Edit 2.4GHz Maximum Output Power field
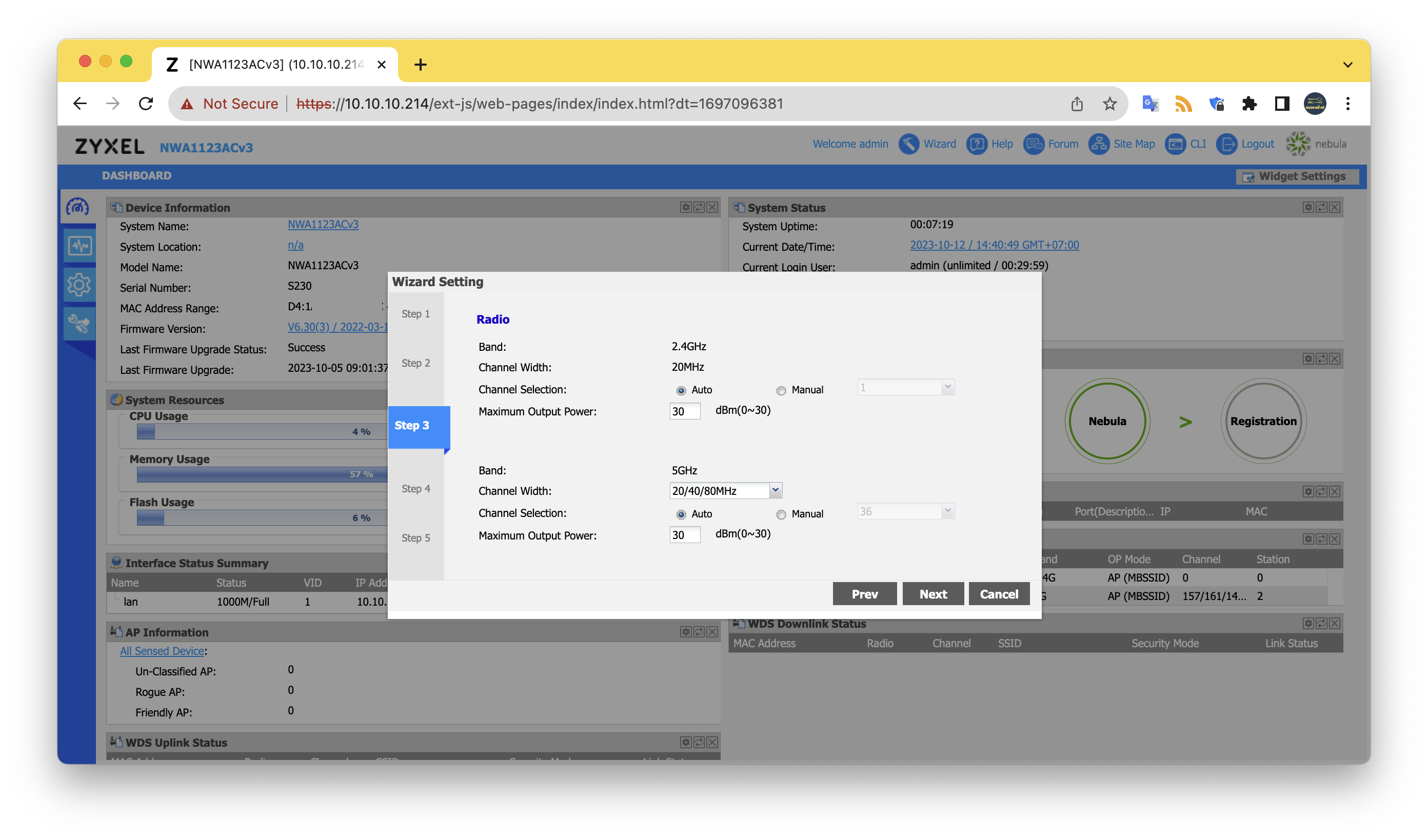The height and width of the screenshot is (840, 1428). (685, 411)
